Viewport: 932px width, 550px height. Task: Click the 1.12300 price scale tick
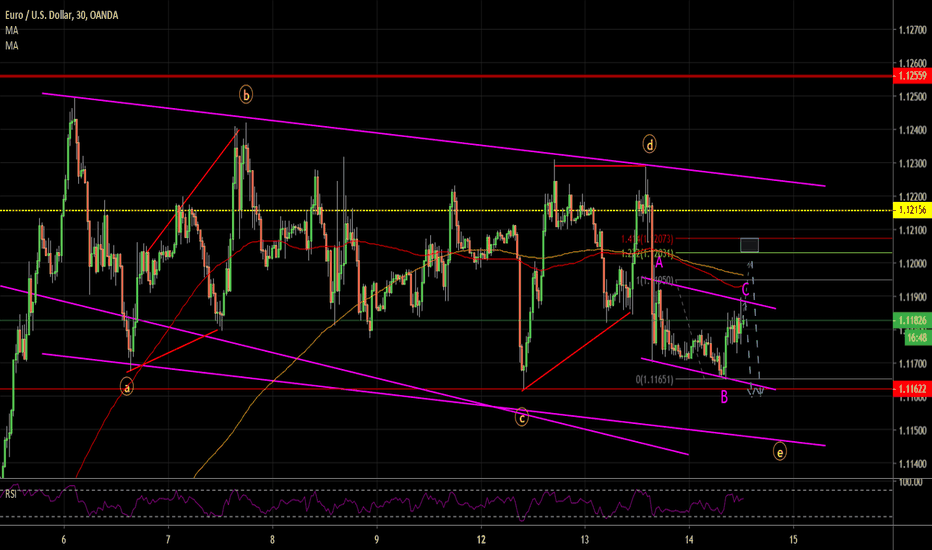click(912, 163)
